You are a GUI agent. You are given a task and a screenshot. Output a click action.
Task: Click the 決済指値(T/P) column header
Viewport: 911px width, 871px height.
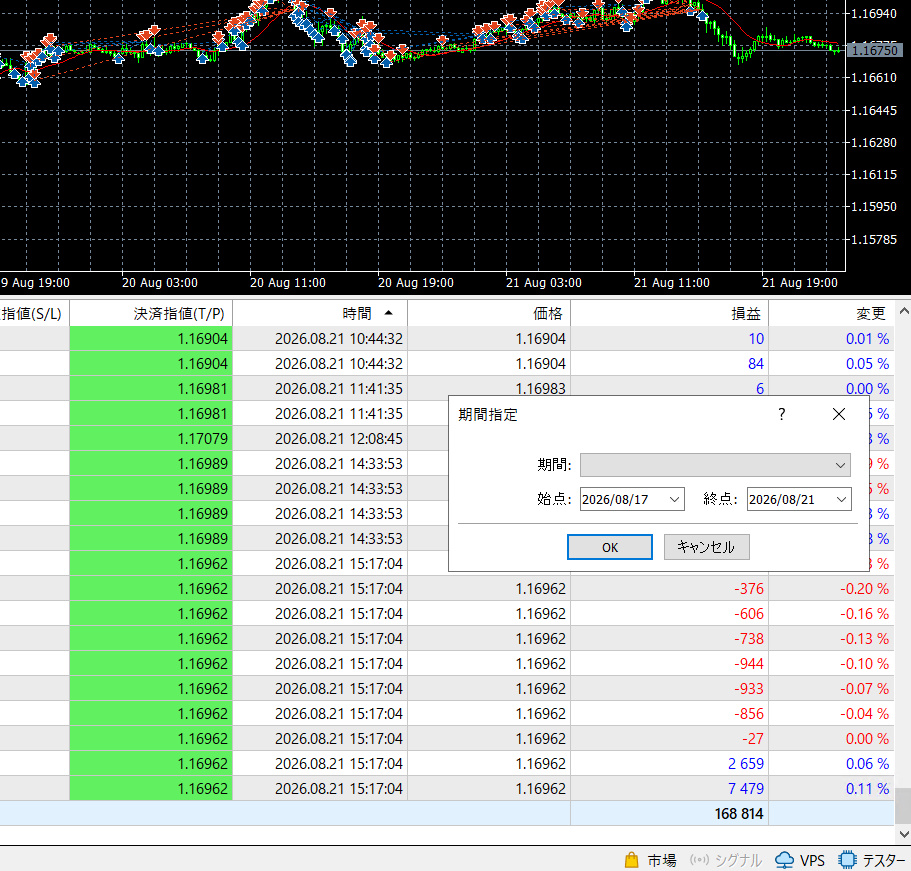[x=151, y=313]
